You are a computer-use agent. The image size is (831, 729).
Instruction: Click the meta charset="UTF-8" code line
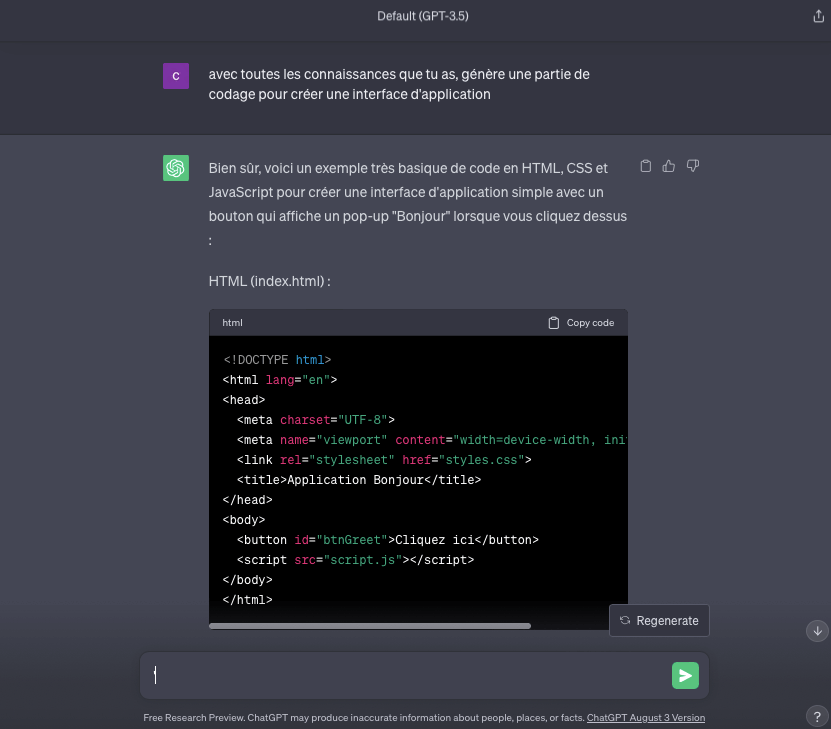click(315, 420)
